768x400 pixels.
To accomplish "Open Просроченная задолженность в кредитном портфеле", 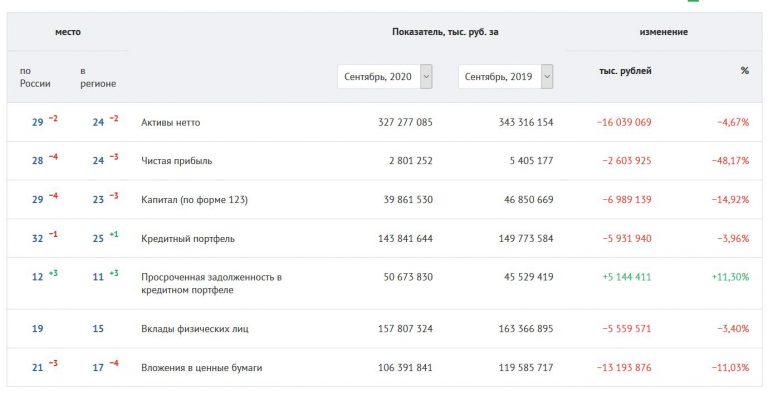I will click(211, 283).
